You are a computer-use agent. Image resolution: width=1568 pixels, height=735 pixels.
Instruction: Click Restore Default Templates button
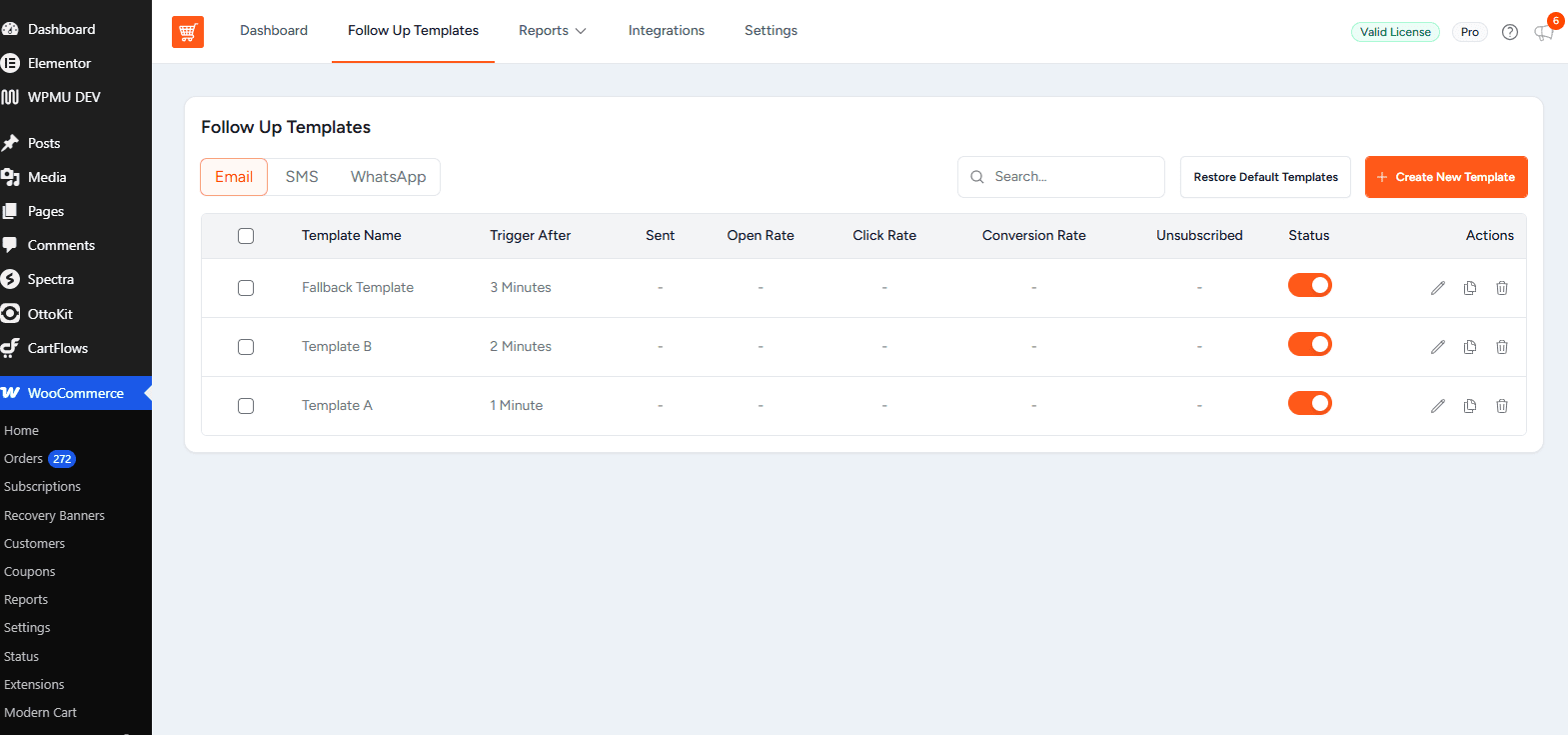coord(1265,177)
